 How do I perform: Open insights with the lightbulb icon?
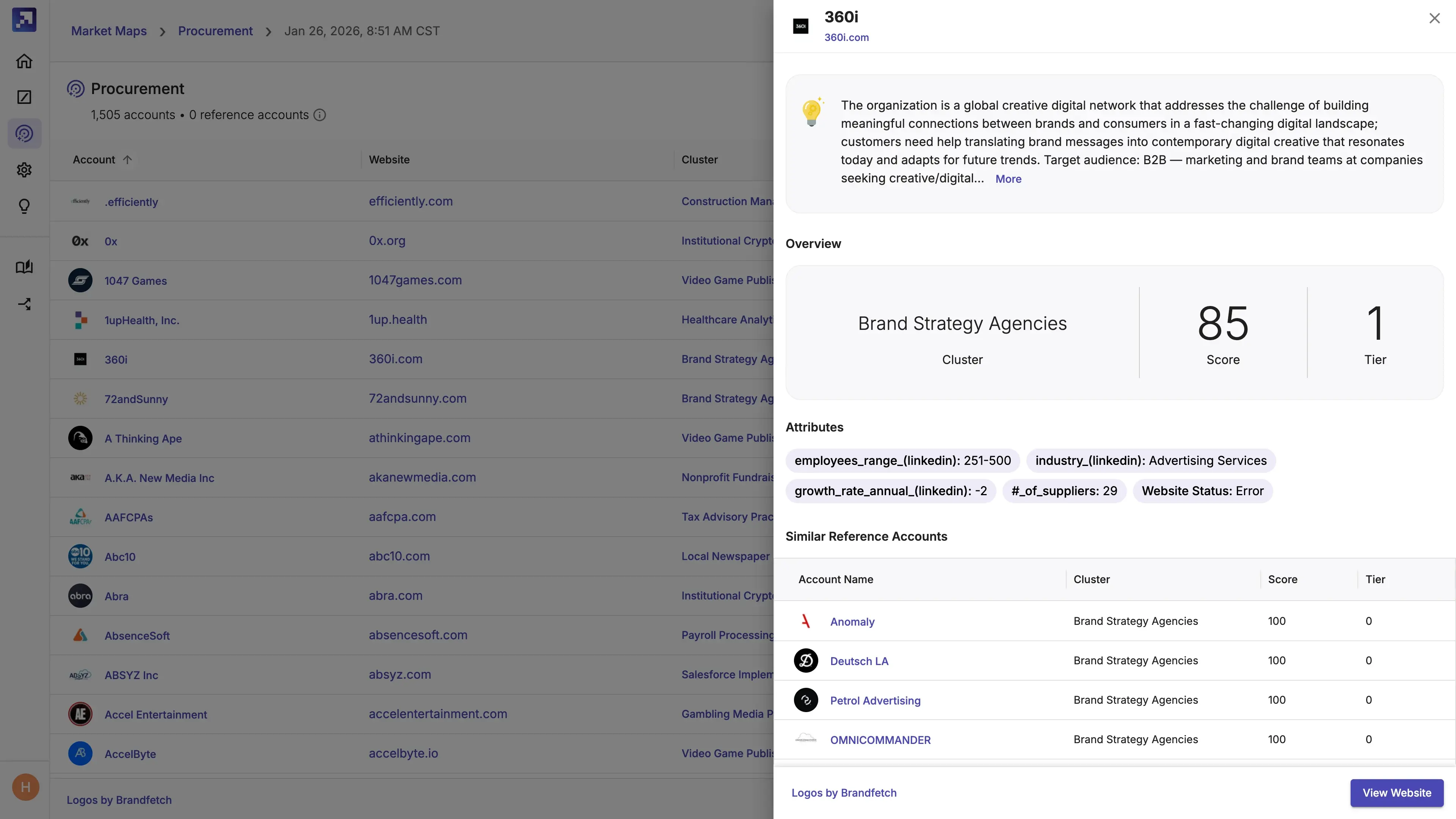pos(24,206)
